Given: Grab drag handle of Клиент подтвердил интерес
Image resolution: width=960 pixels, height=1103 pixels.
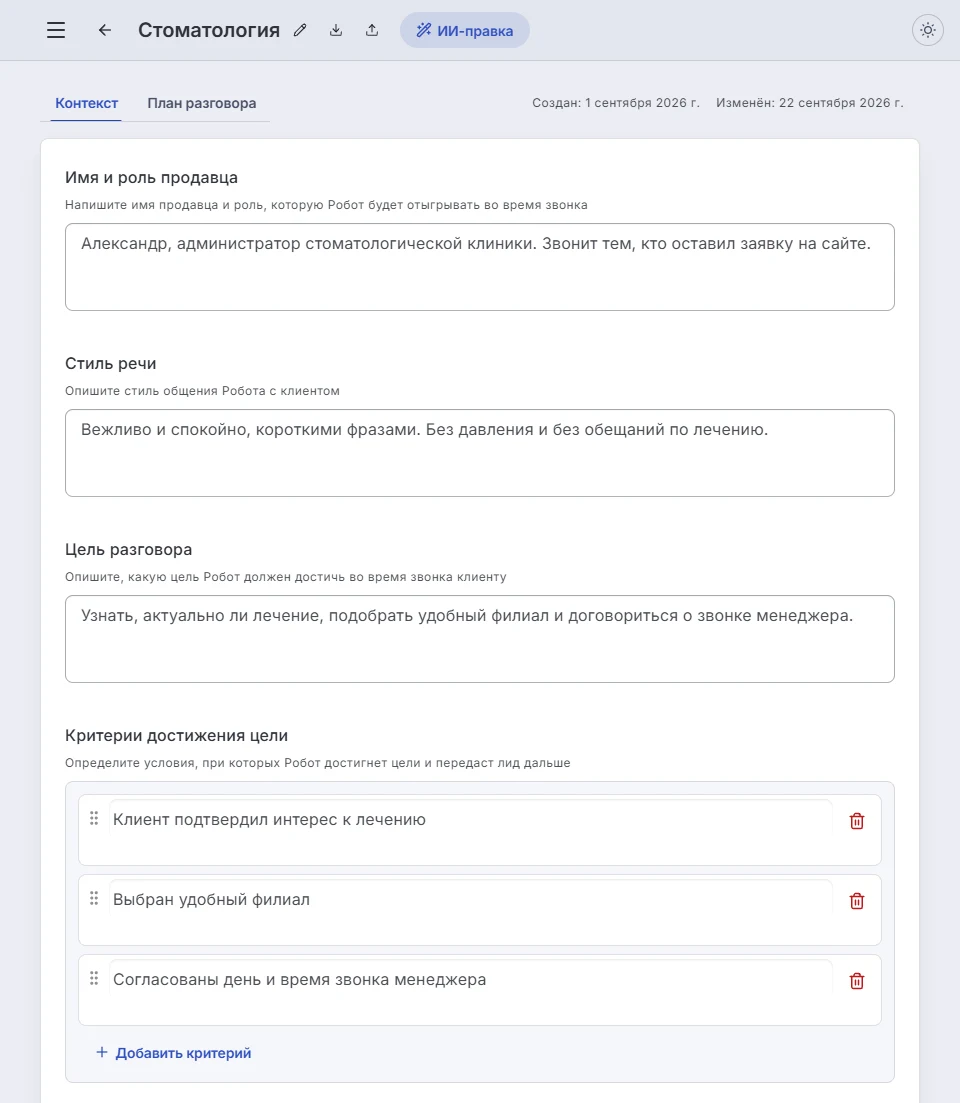Looking at the screenshot, I should coord(94,819).
